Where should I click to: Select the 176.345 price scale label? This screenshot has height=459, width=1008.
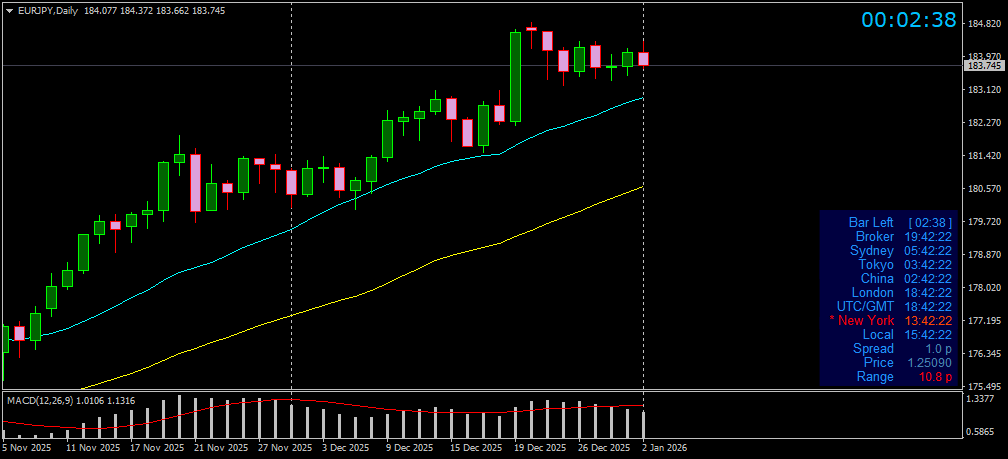click(985, 354)
